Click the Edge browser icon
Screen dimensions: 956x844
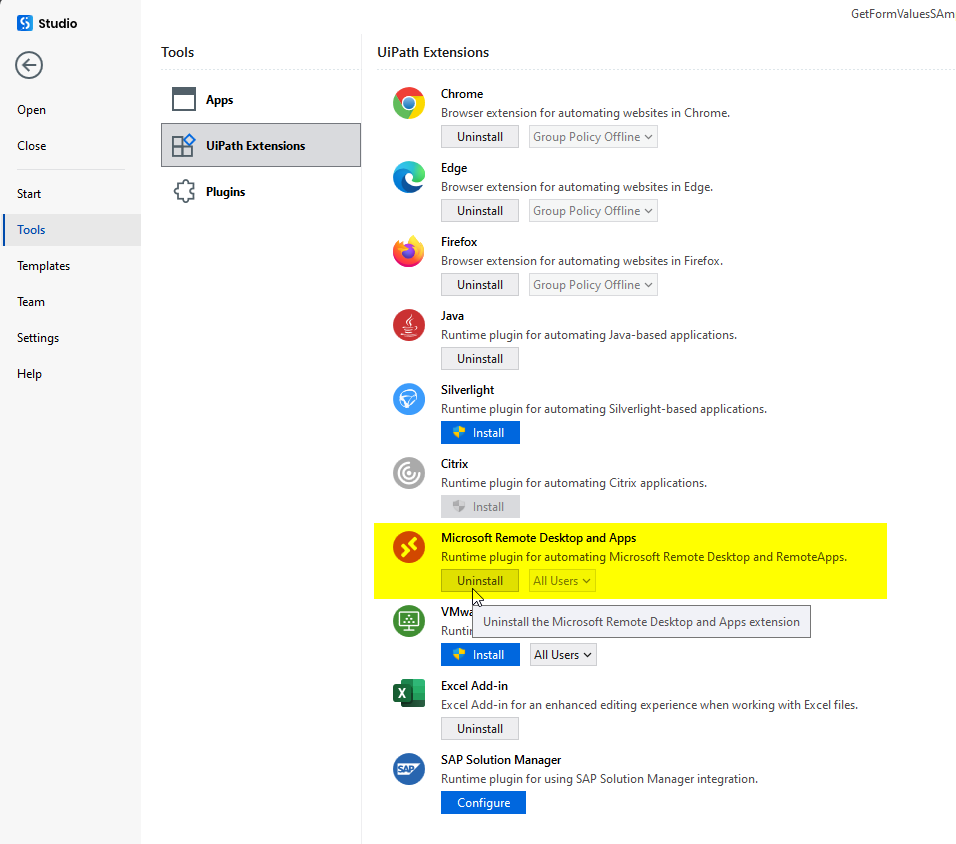408,177
